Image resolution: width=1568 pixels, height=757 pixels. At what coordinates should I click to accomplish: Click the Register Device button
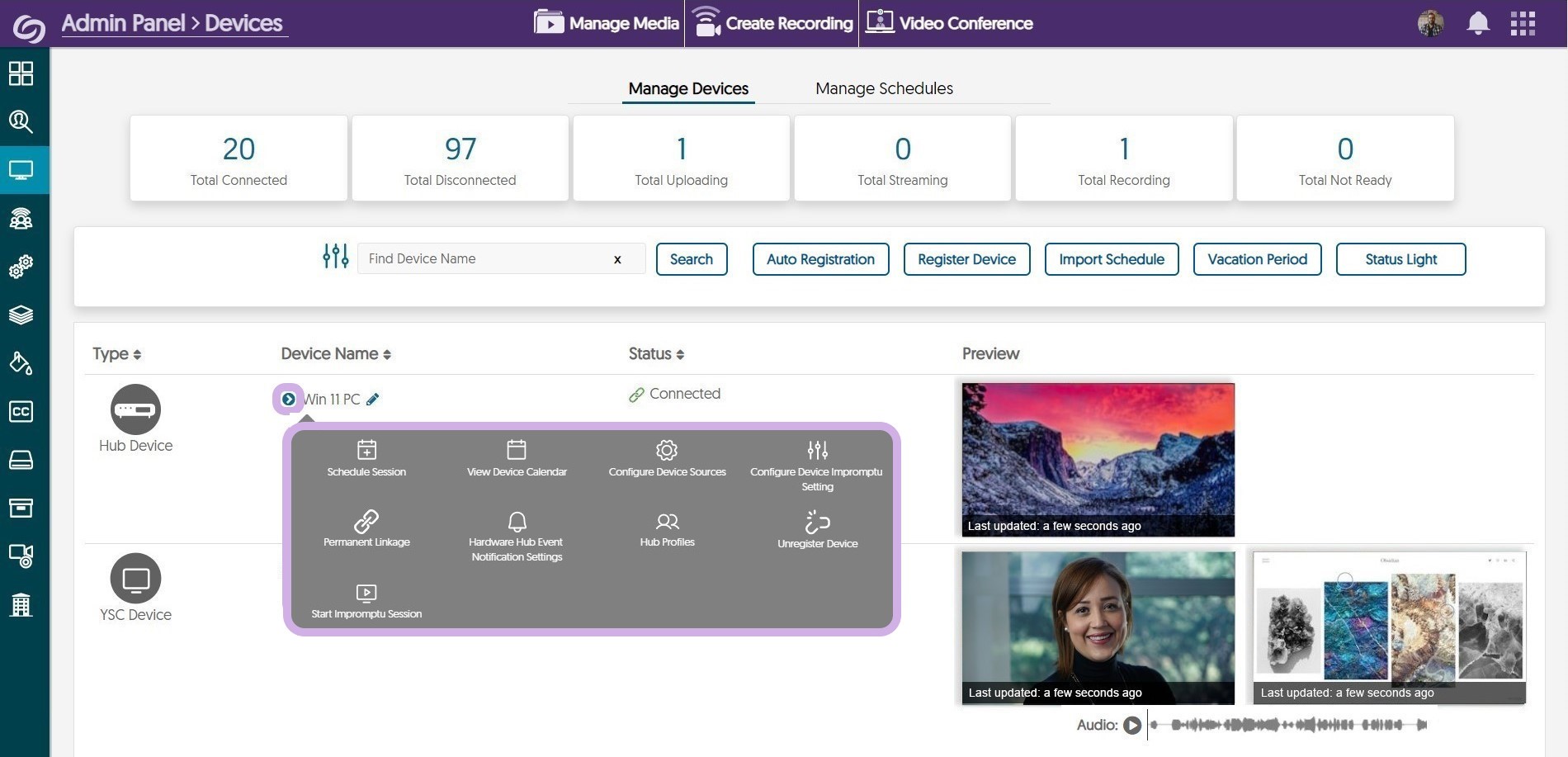point(966,259)
